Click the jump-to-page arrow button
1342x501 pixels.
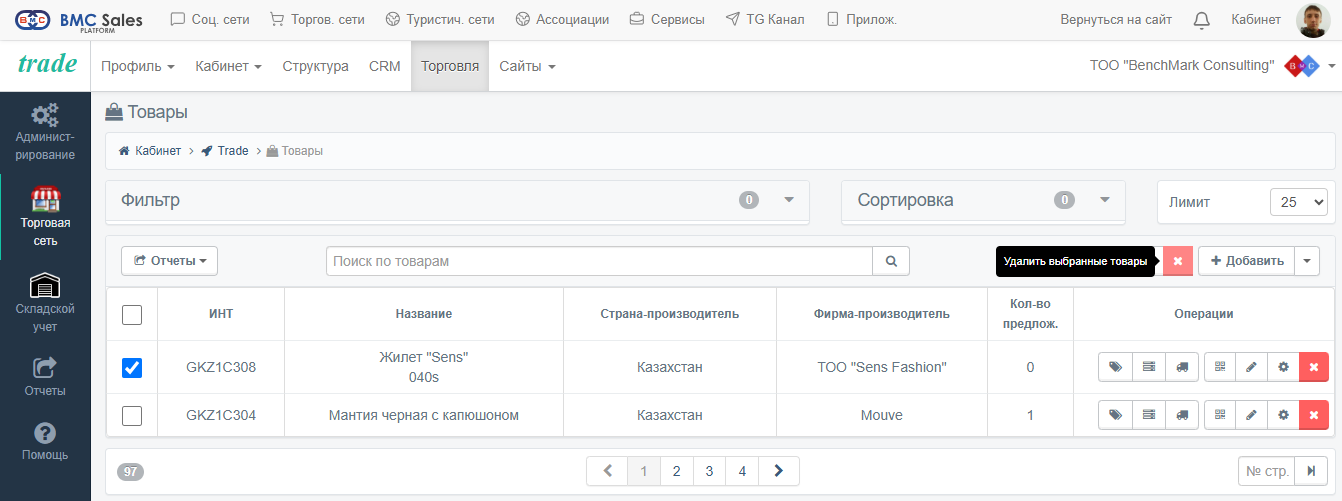click(1311, 471)
